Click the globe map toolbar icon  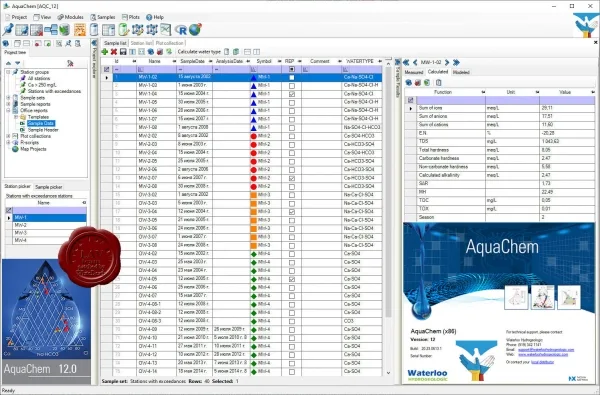195,29
